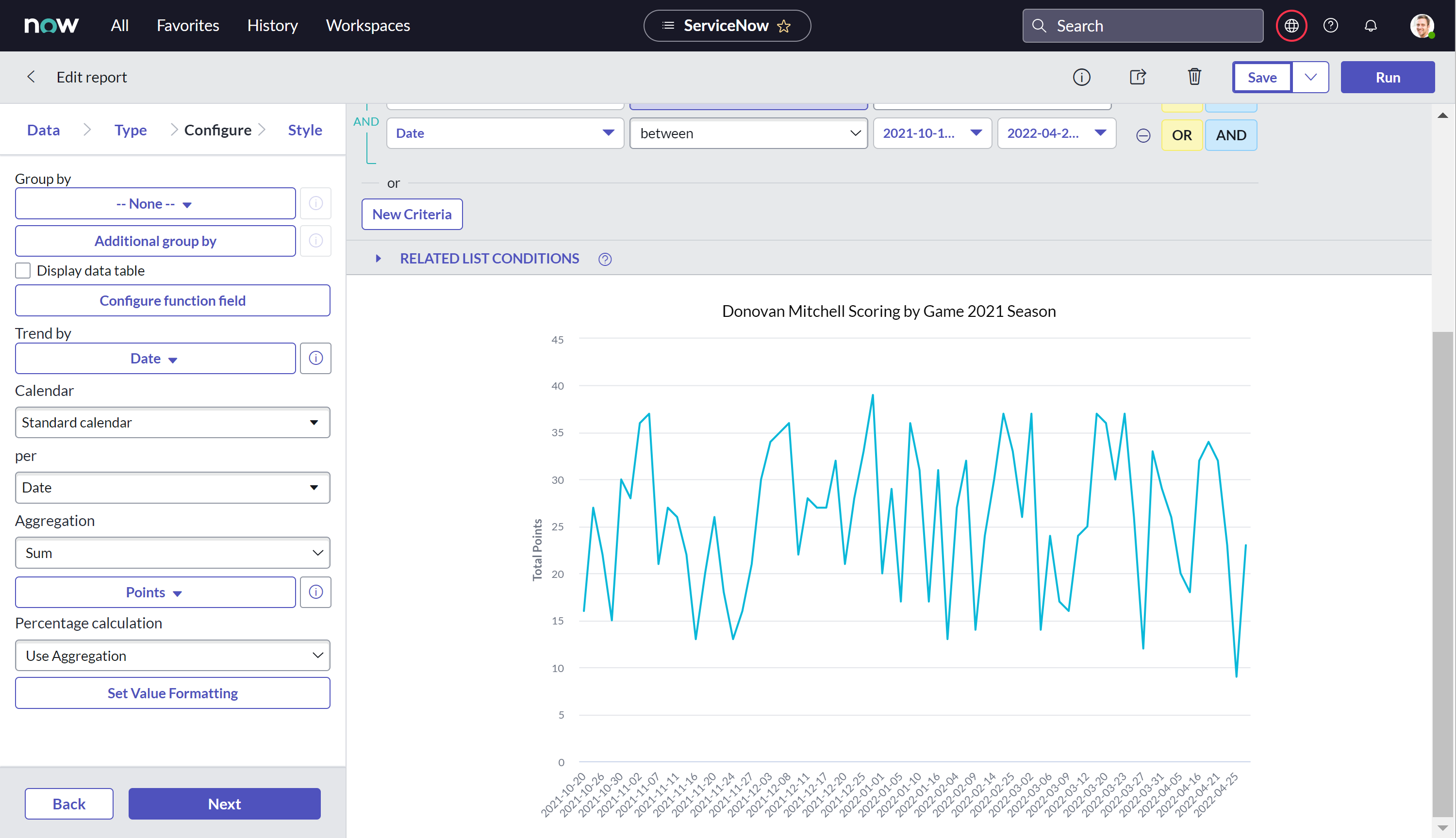Switch to the Style tab
1456x838 pixels.
[x=305, y=130]
